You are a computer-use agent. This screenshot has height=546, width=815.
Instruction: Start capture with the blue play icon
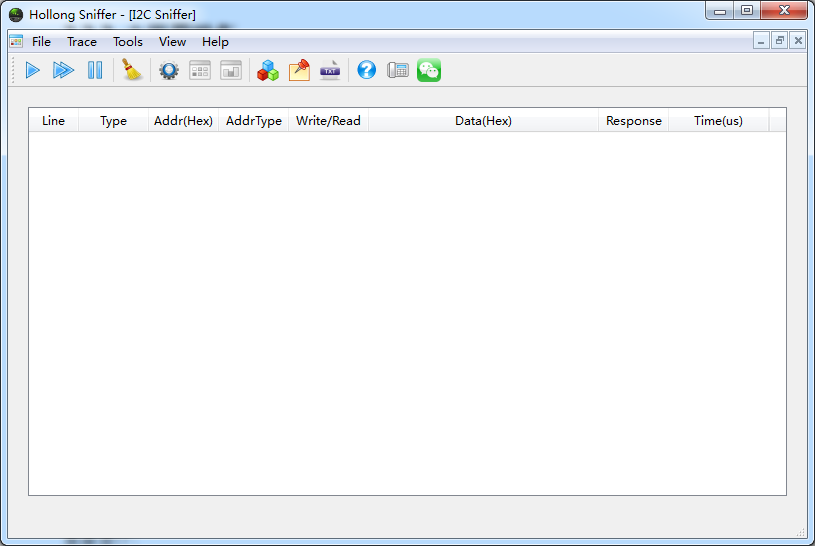32,70
